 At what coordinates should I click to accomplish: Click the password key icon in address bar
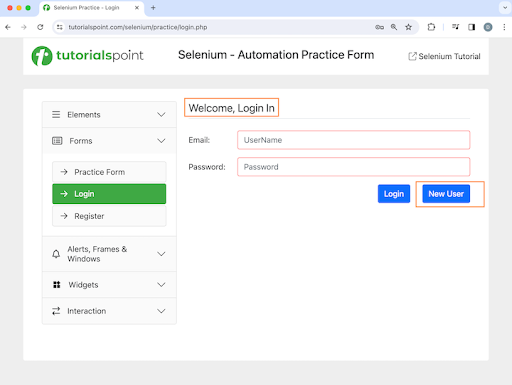coord(379,27)
